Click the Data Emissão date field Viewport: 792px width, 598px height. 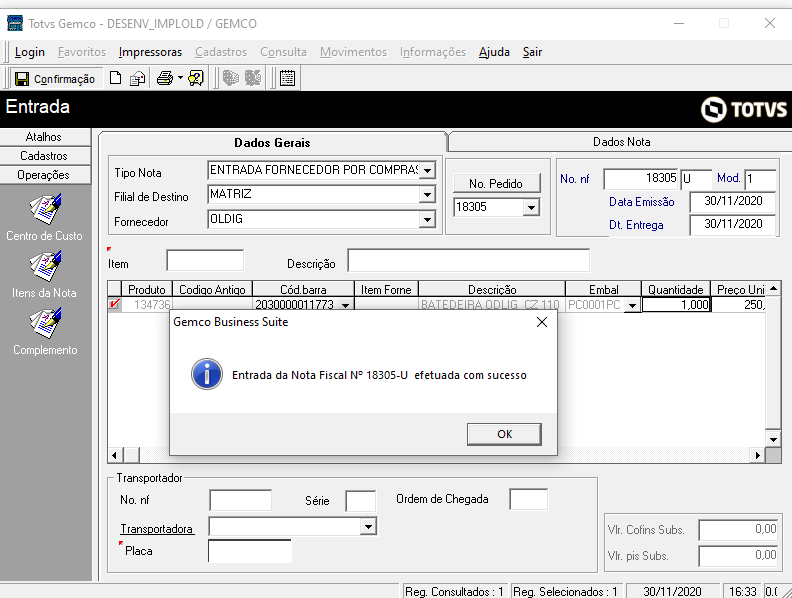click(732, 201)
